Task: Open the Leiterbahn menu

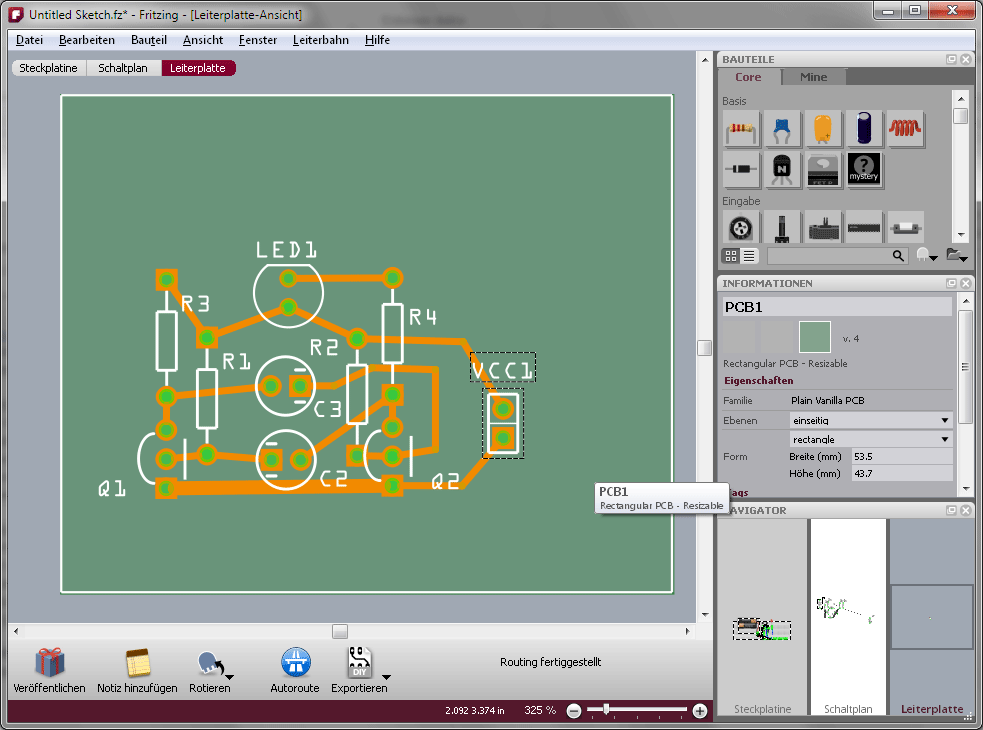Action: [x=320, y=40]
